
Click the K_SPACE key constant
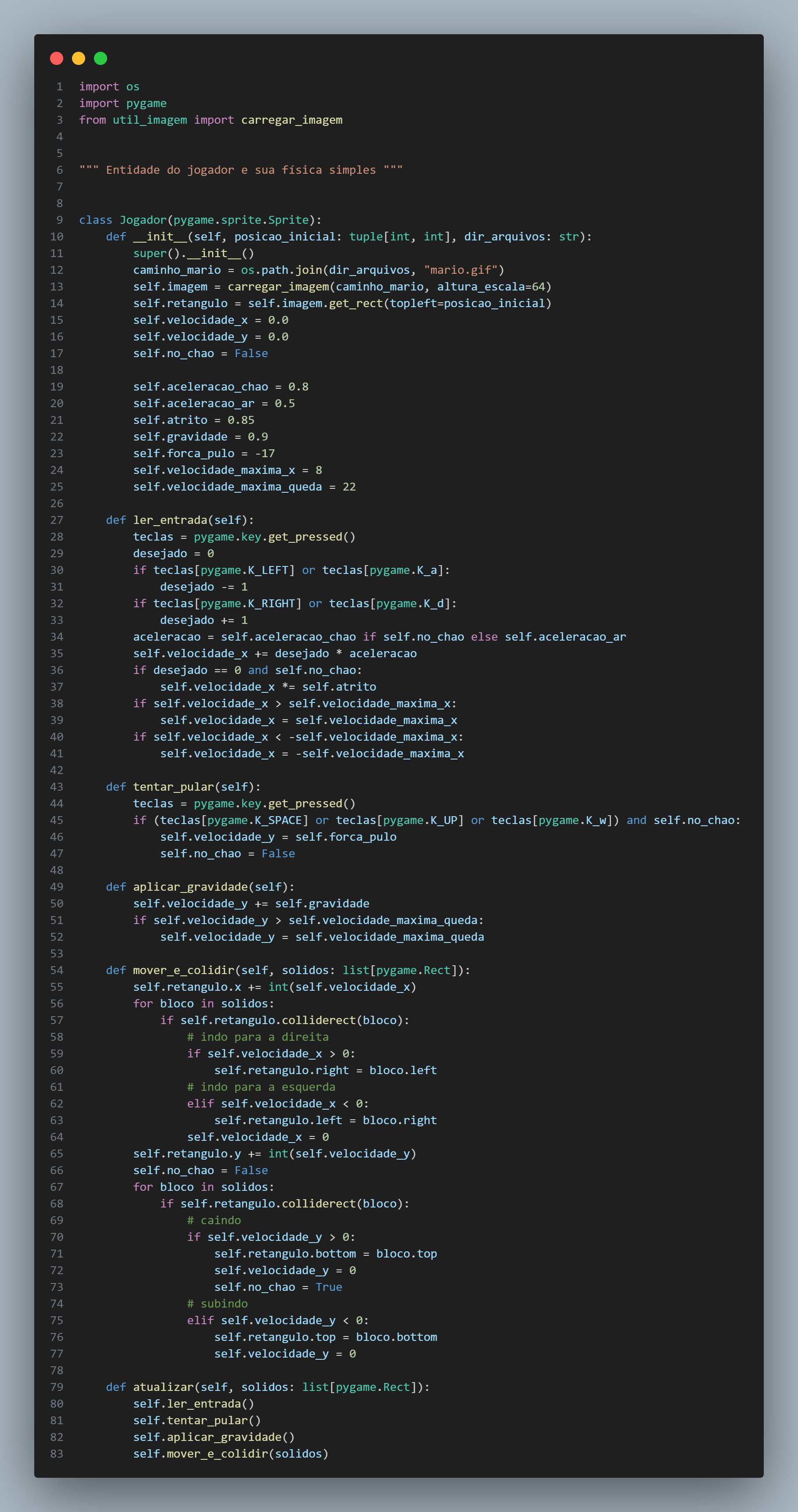tap(278, 820)
